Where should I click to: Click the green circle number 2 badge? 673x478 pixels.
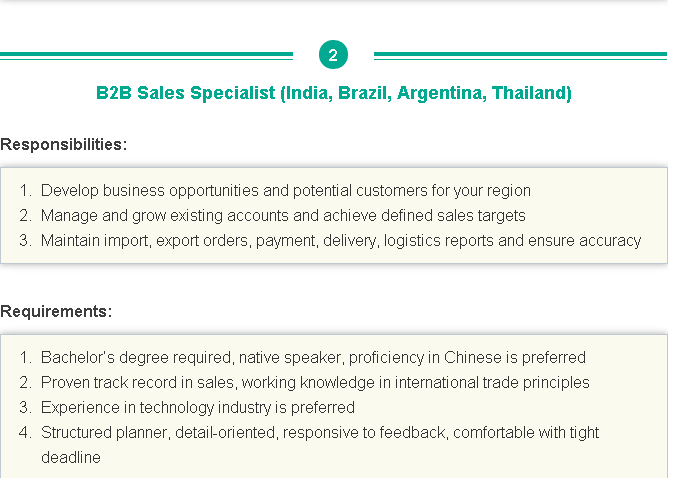(333, 54)
